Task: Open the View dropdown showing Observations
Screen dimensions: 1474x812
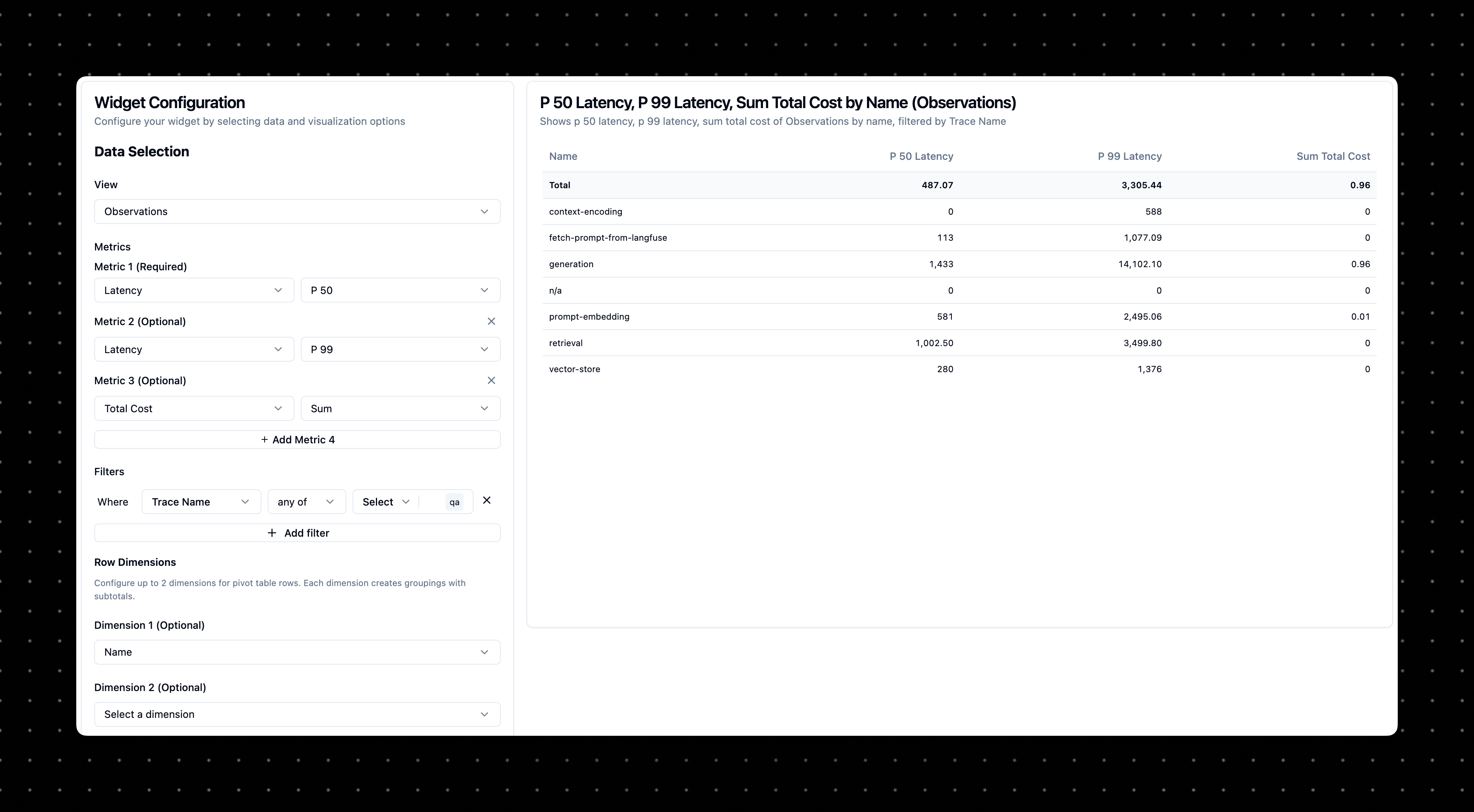Action: pos(297,211)
